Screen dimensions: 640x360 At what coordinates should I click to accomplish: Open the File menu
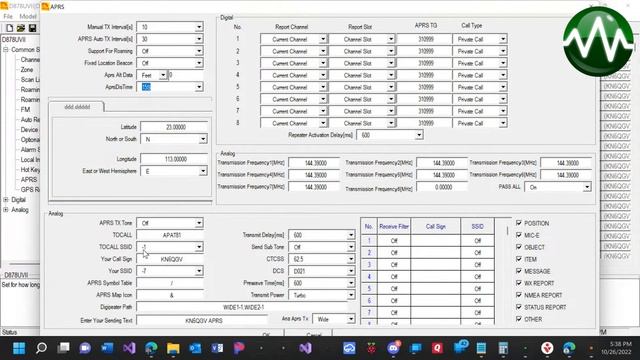pos(8,16)
